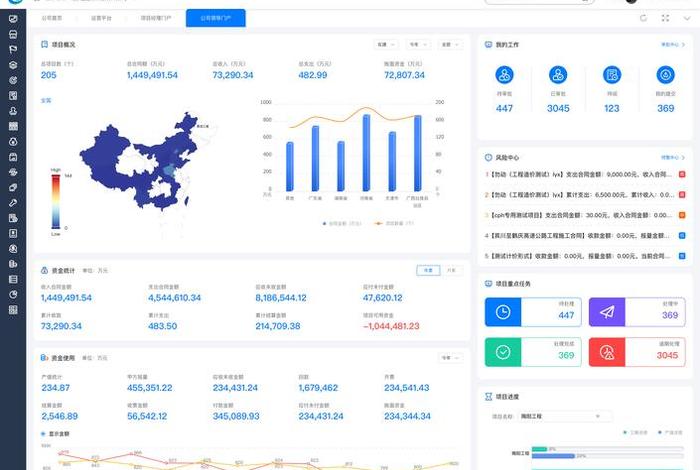Click the value 72,807.34 in 项目概况
700x470 pixels.
tap(404, 75)
